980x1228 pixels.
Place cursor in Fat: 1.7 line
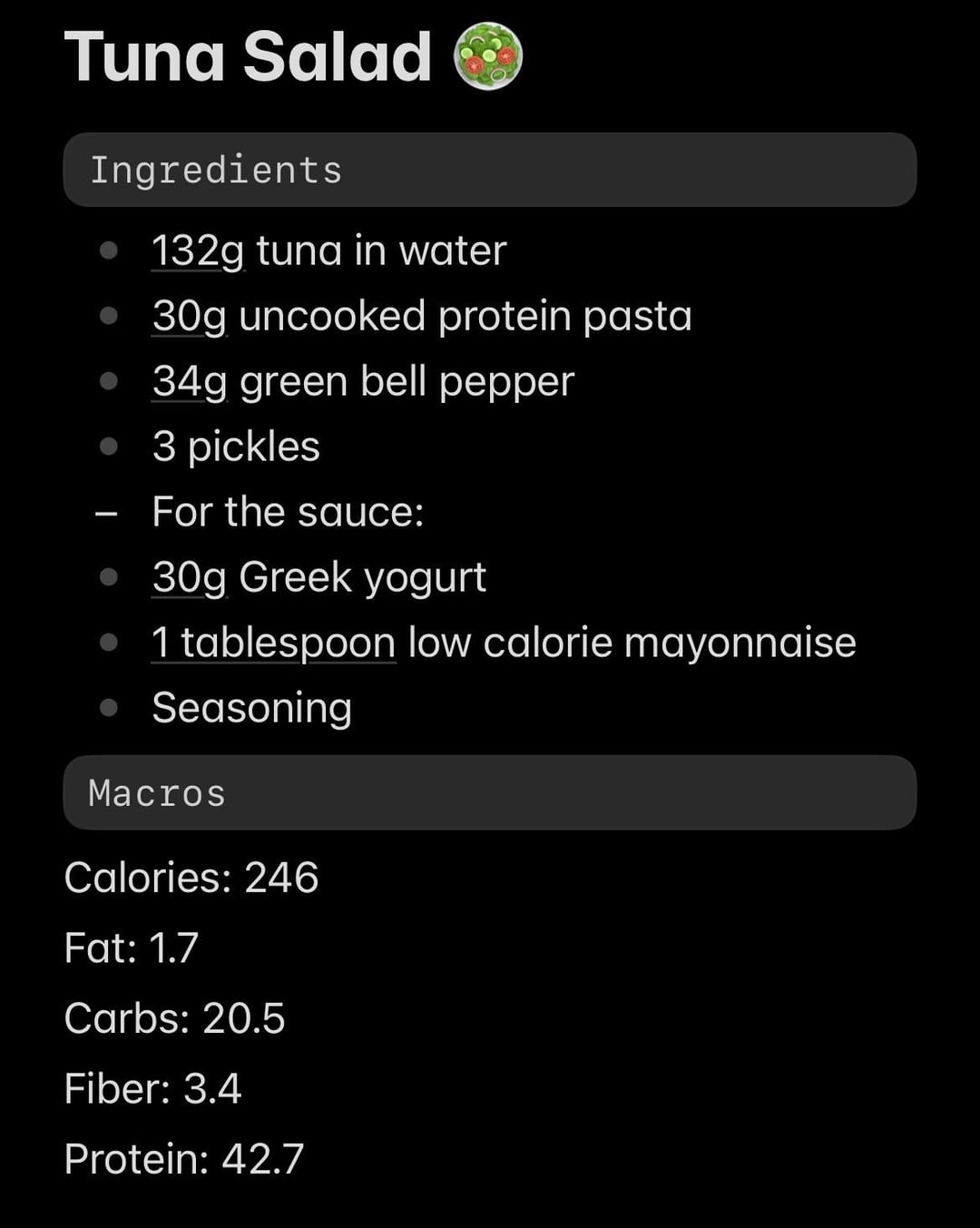tap(131, 948)
